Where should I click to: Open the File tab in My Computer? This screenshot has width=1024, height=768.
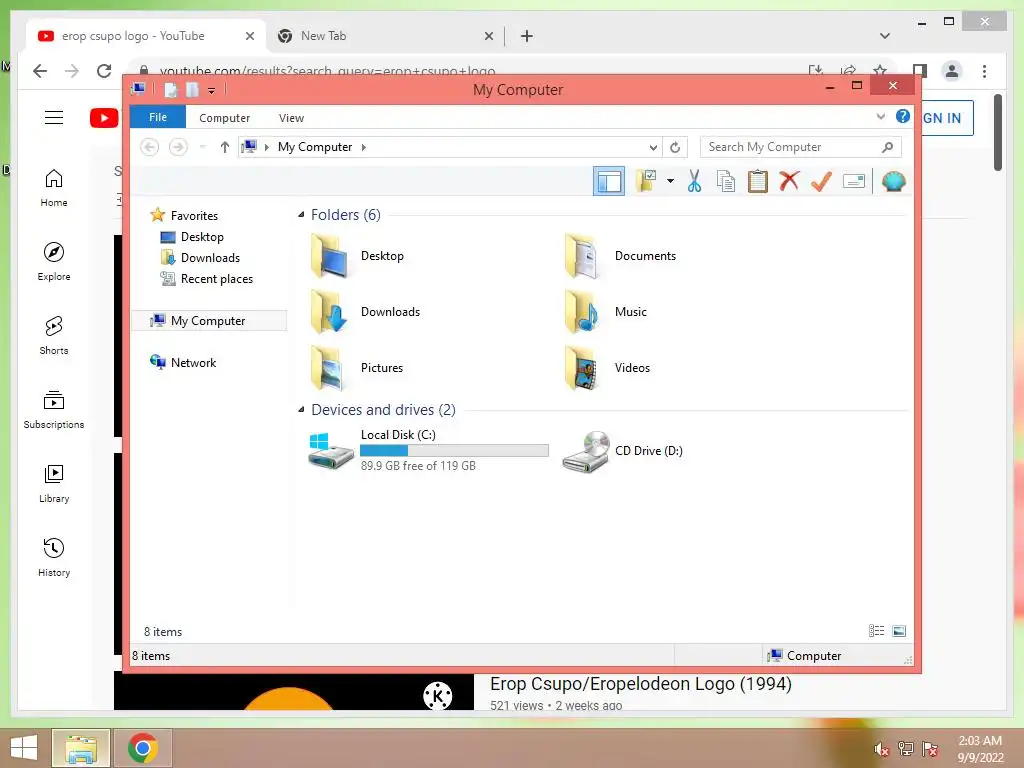point(158,117)
